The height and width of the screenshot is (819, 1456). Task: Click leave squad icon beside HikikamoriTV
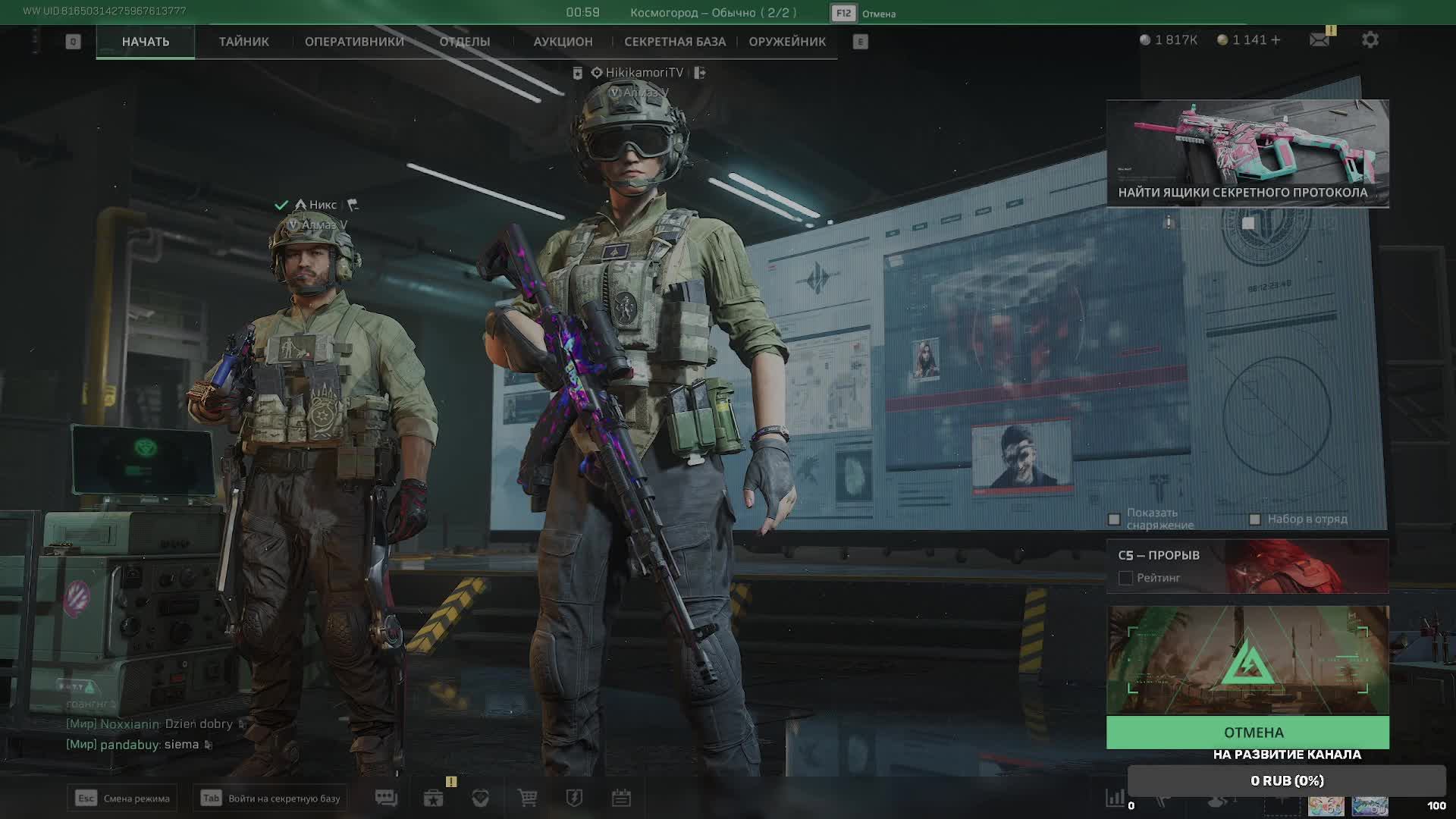tap(700, 73)
